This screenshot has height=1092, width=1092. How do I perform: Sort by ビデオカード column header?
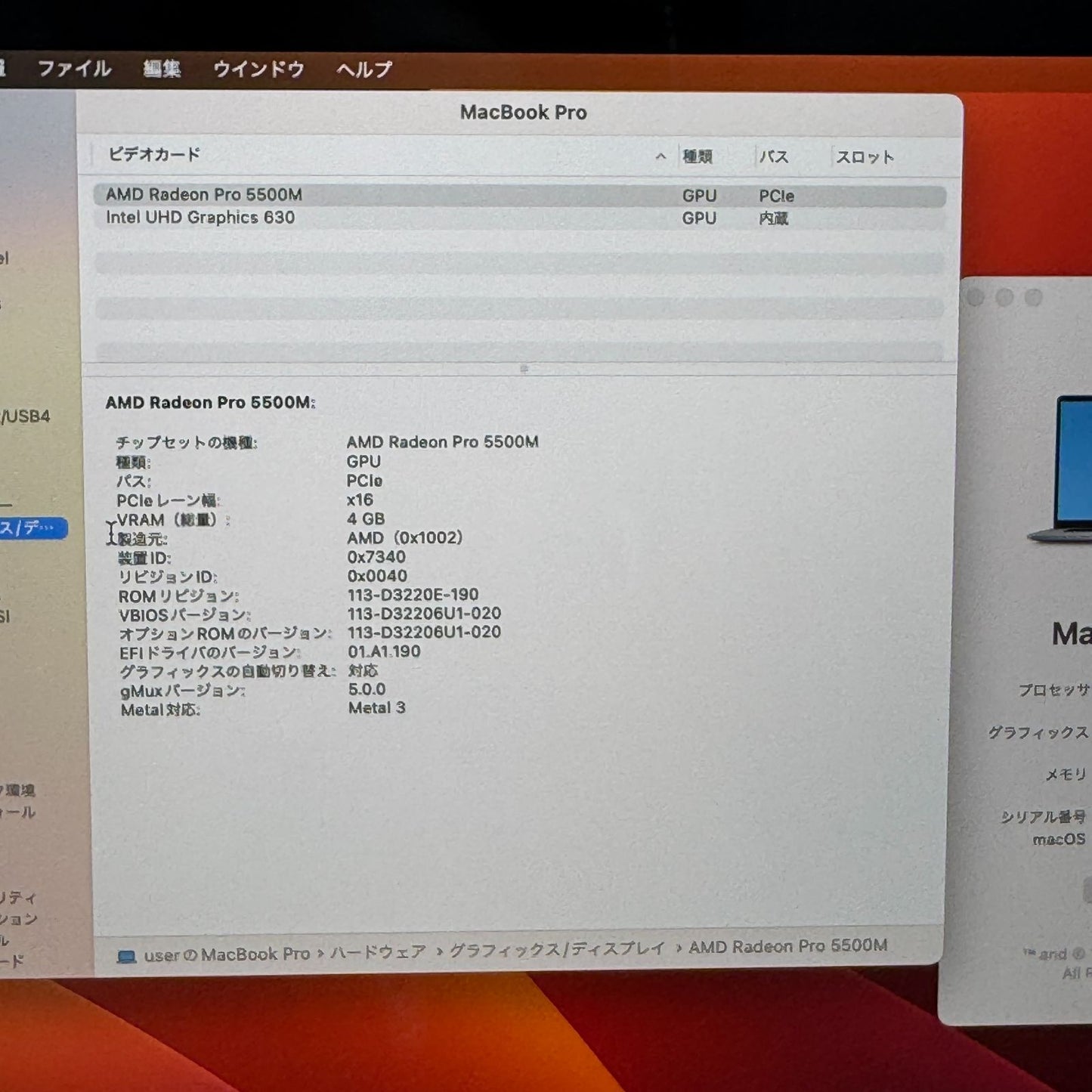click(x=154, y=154)
